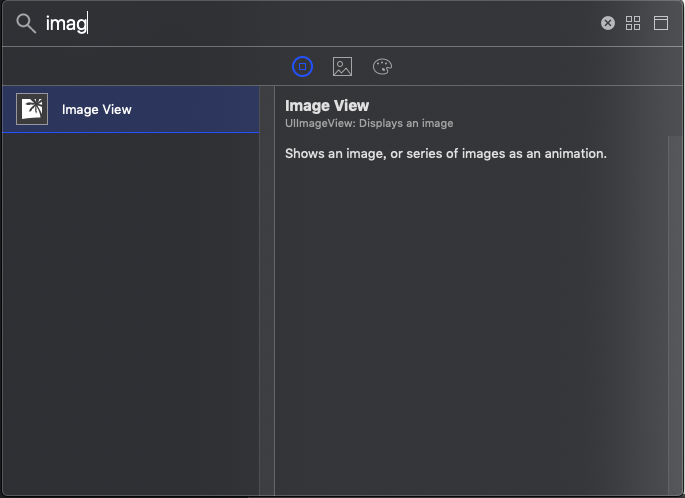Image resolution: width=685 pixels, height=498 pixels.
Task: Switch library to icon grid view
Action: coord(633,23)
